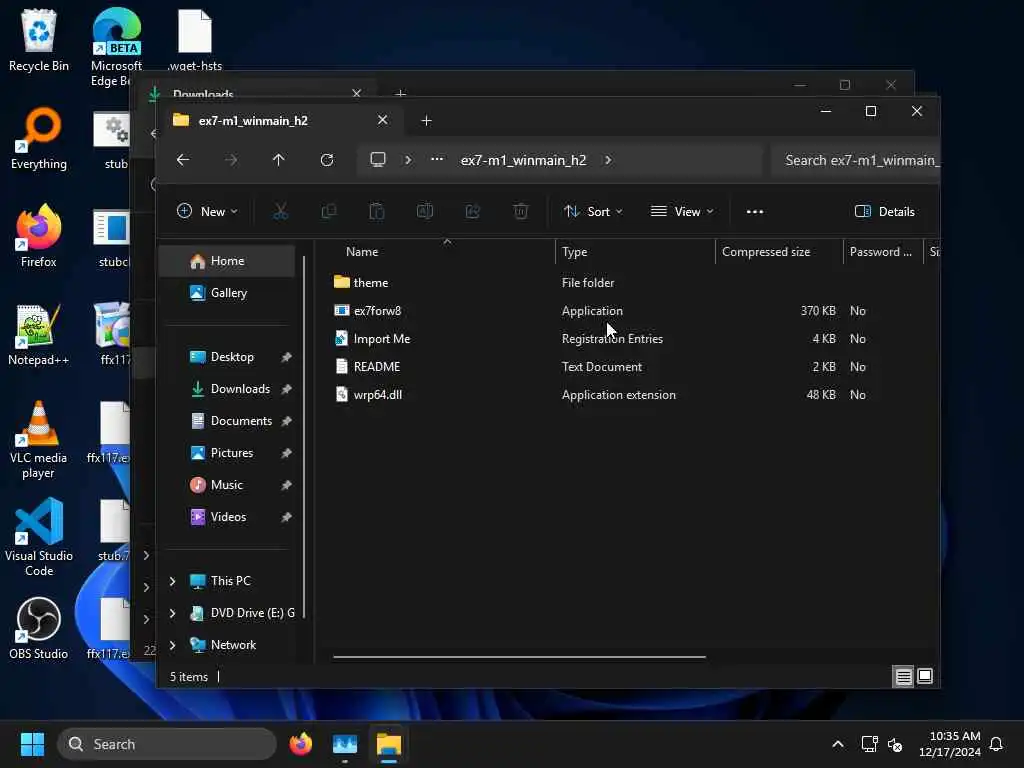The width and height of the screenshot is (1024, 768).
Task: Open Firefox from the taskbar
Action: pyautogui.click(x=300, y=744)
